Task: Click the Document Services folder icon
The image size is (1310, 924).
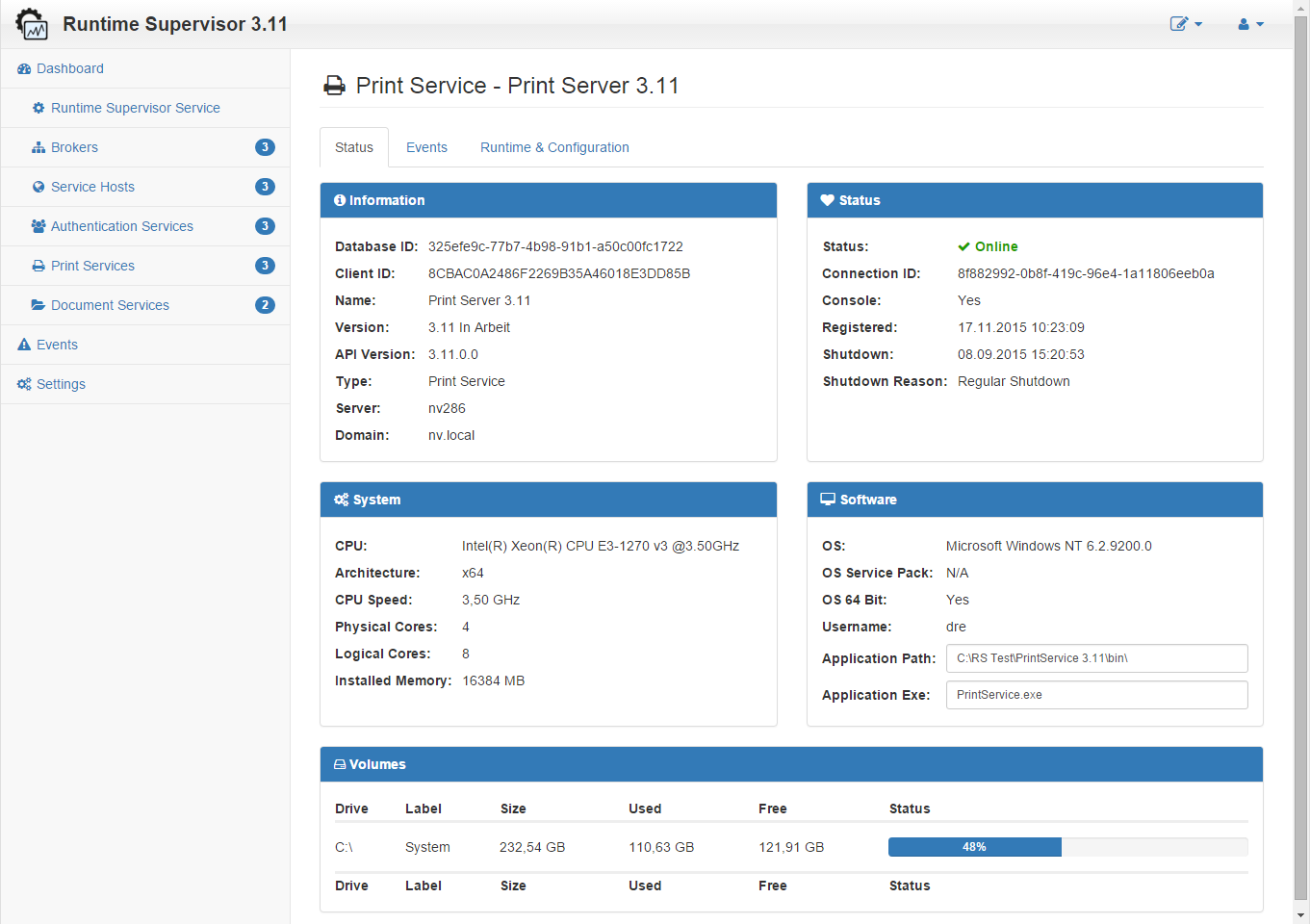Action: pos(39,306)
